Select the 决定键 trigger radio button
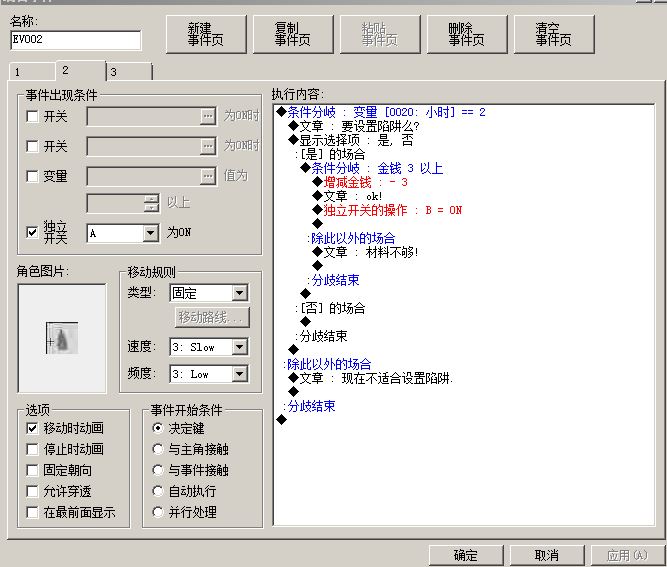The image size is (667, 567). pos(158,428)
